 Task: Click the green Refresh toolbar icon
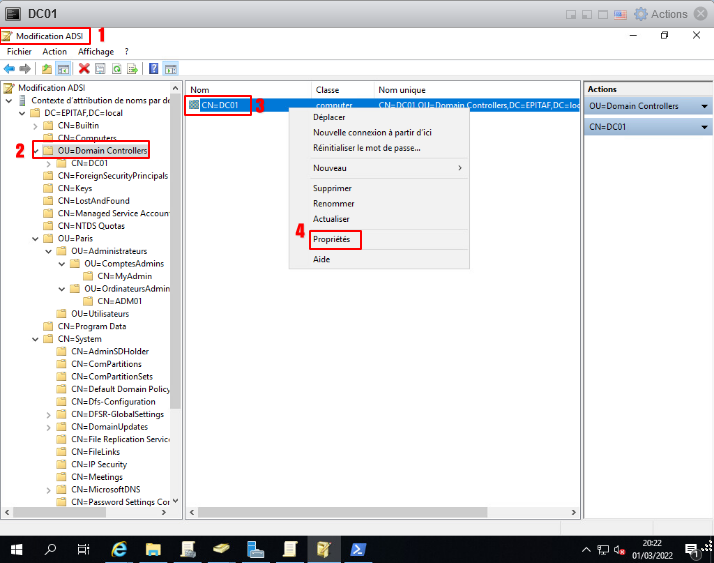coord(116,69)
